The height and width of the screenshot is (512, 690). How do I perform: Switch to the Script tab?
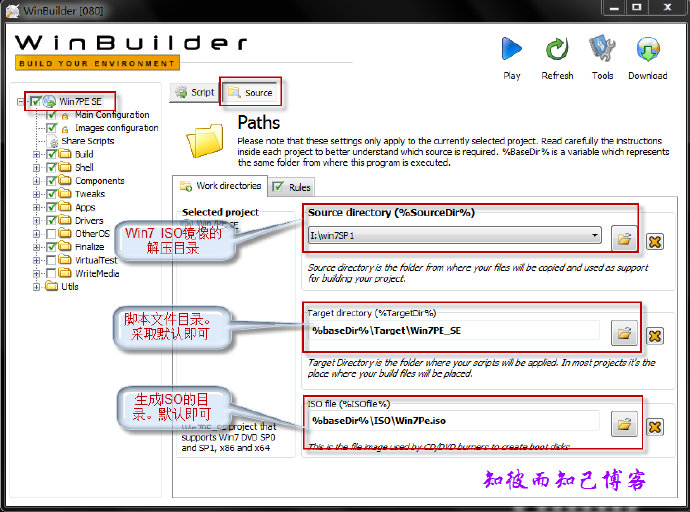click(195, 92)
